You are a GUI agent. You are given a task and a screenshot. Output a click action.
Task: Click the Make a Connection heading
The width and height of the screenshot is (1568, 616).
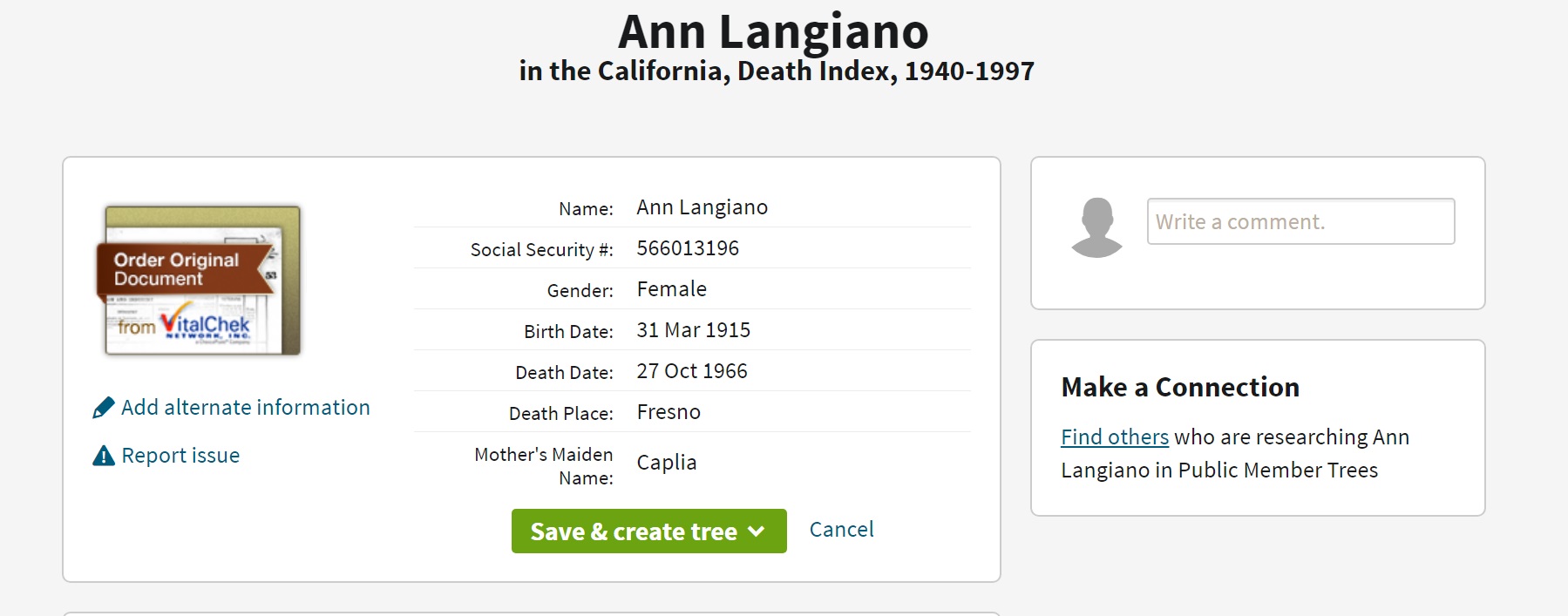click(x=1180, y=388)
